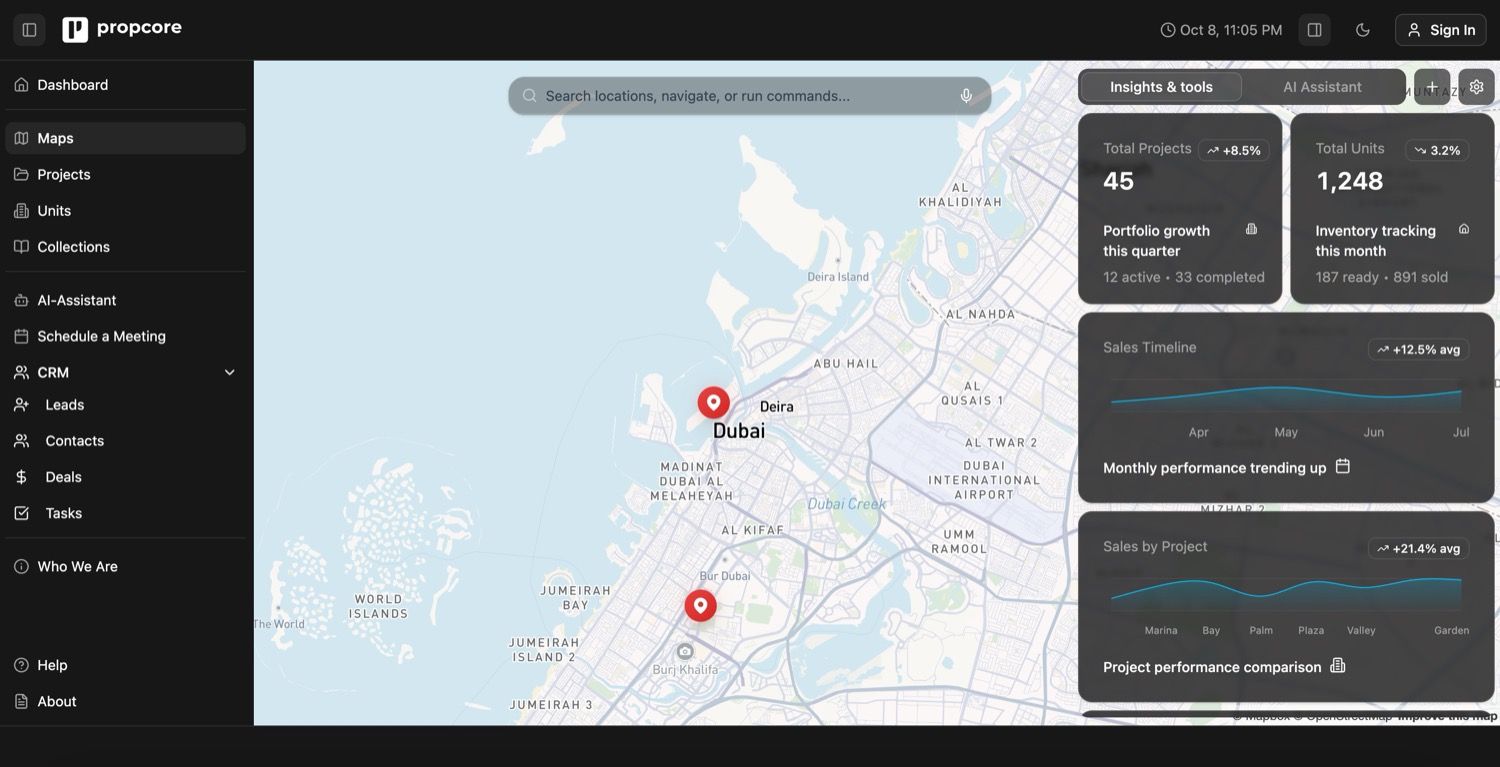Screen dimensions: 1500x767
Task: View the Collections book icon
Action: coord(22,245)
